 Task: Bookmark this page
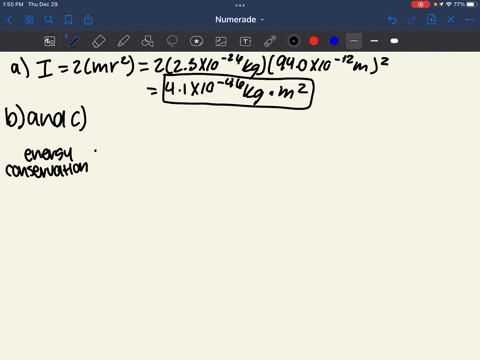[x=68, y=20]
